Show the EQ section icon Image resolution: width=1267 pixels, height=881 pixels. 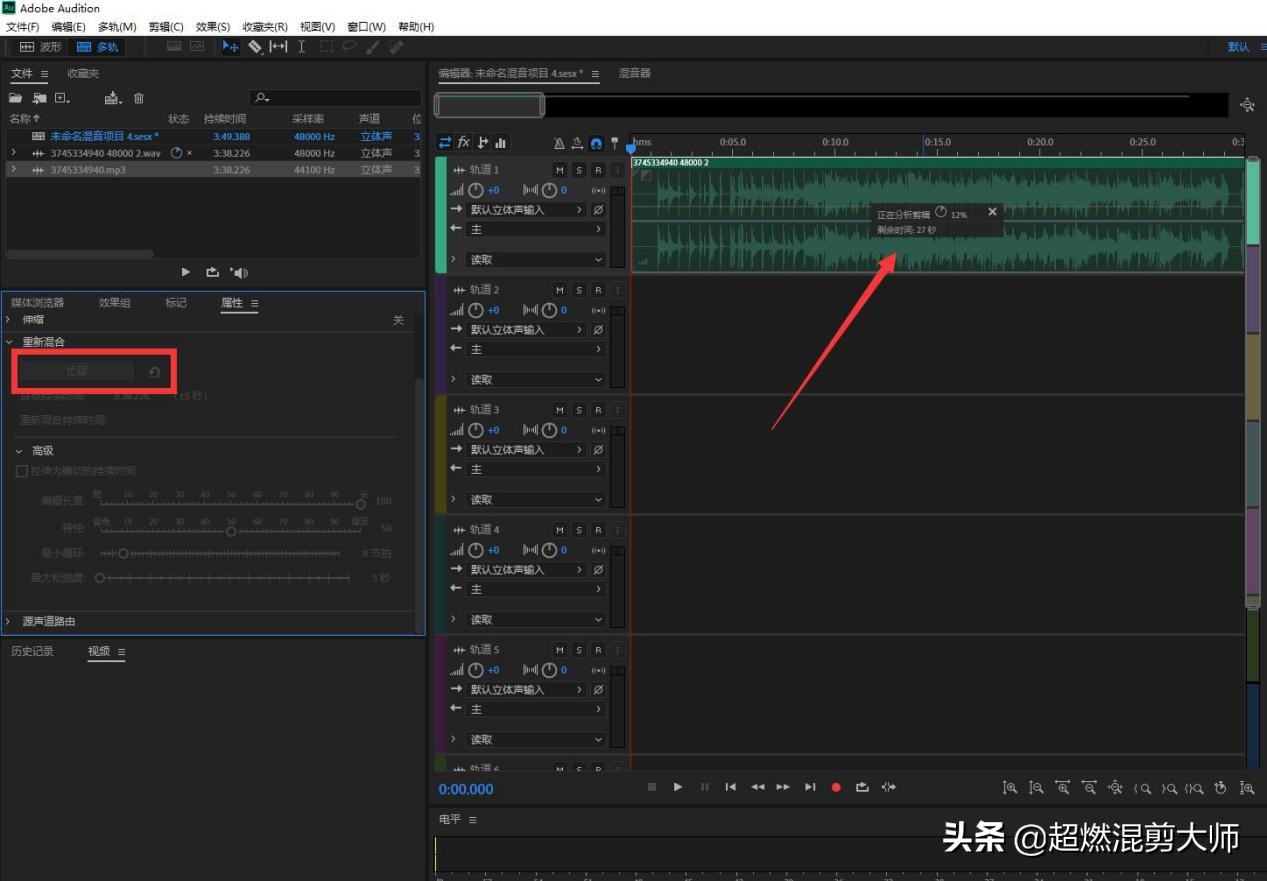(500, 143)
